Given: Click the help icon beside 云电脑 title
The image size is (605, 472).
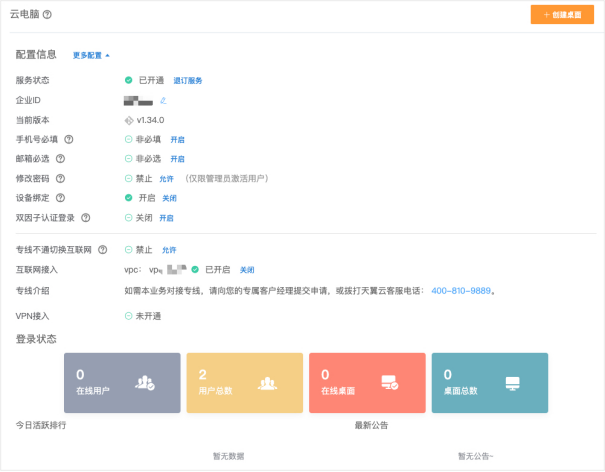Looking at the screenshot, I should (x=48, y=14).
